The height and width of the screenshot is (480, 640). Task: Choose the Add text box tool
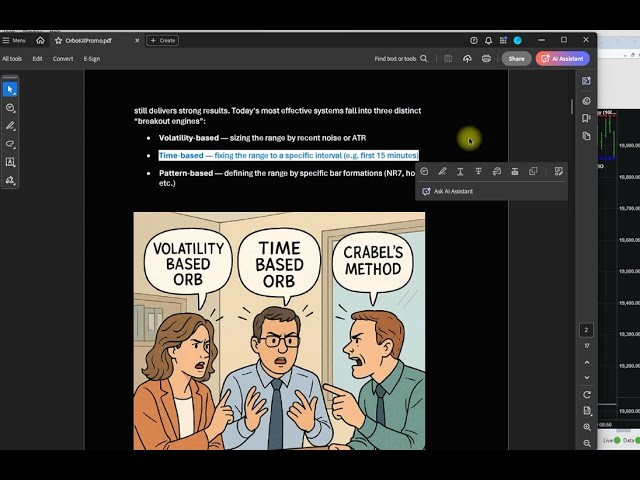tap(10, 162)
